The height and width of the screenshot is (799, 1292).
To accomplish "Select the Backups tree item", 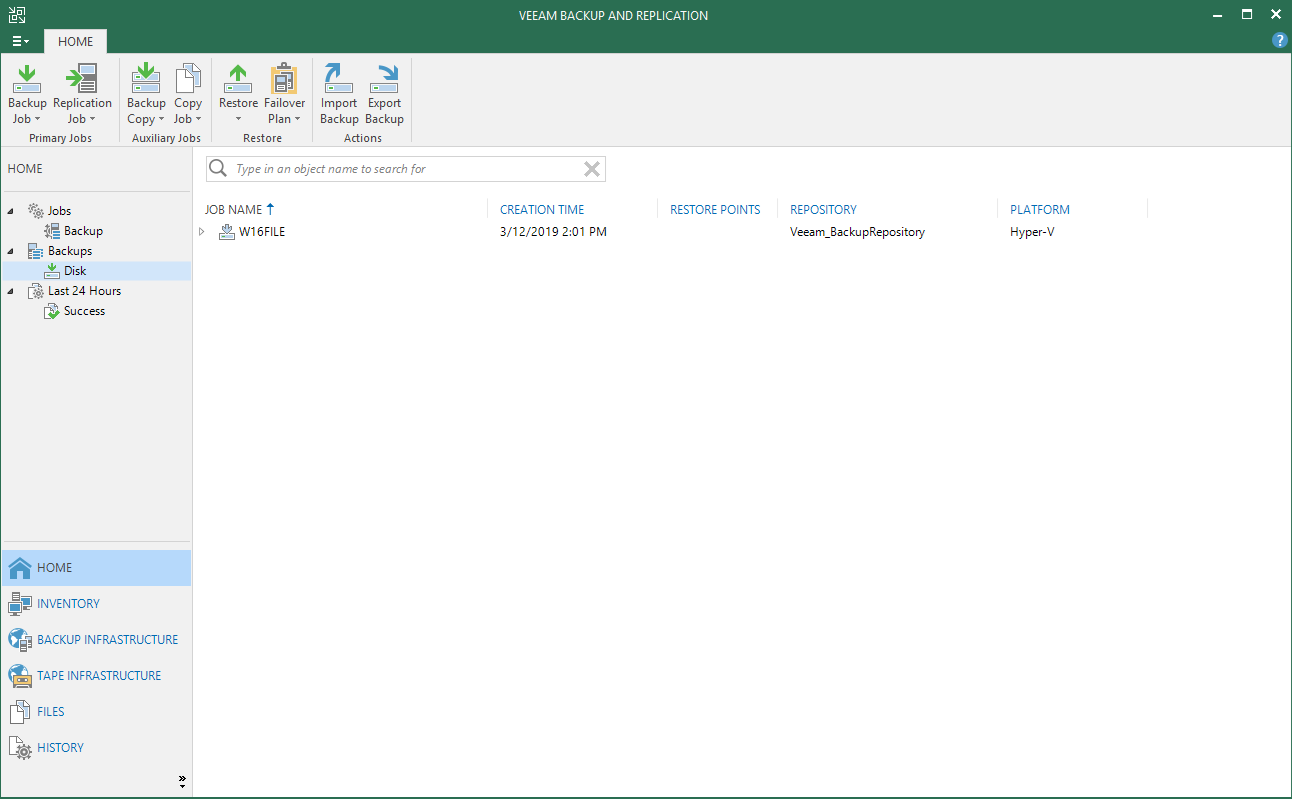I will [70, 251].
